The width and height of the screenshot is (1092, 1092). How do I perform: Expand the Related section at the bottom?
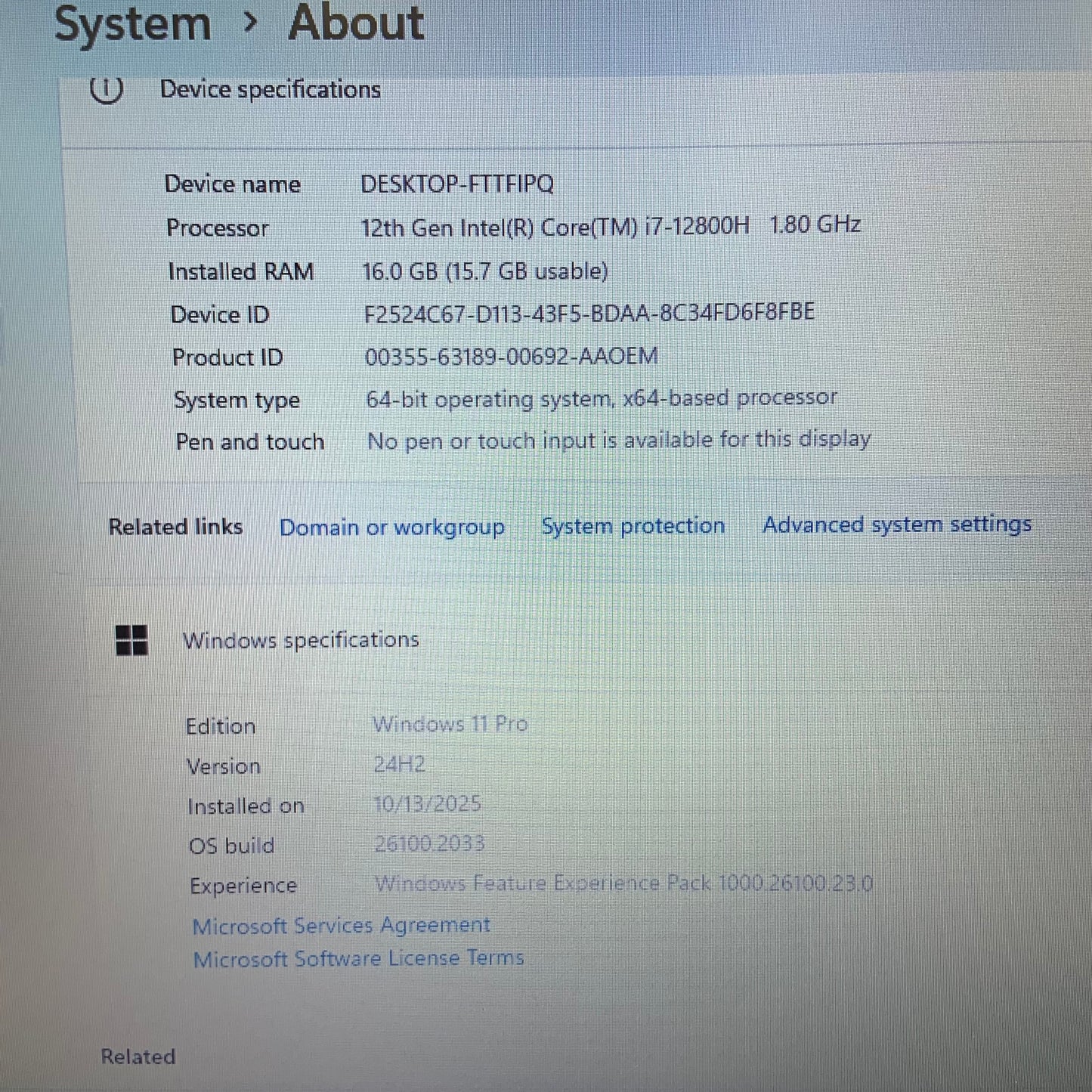coord(138,1056)
